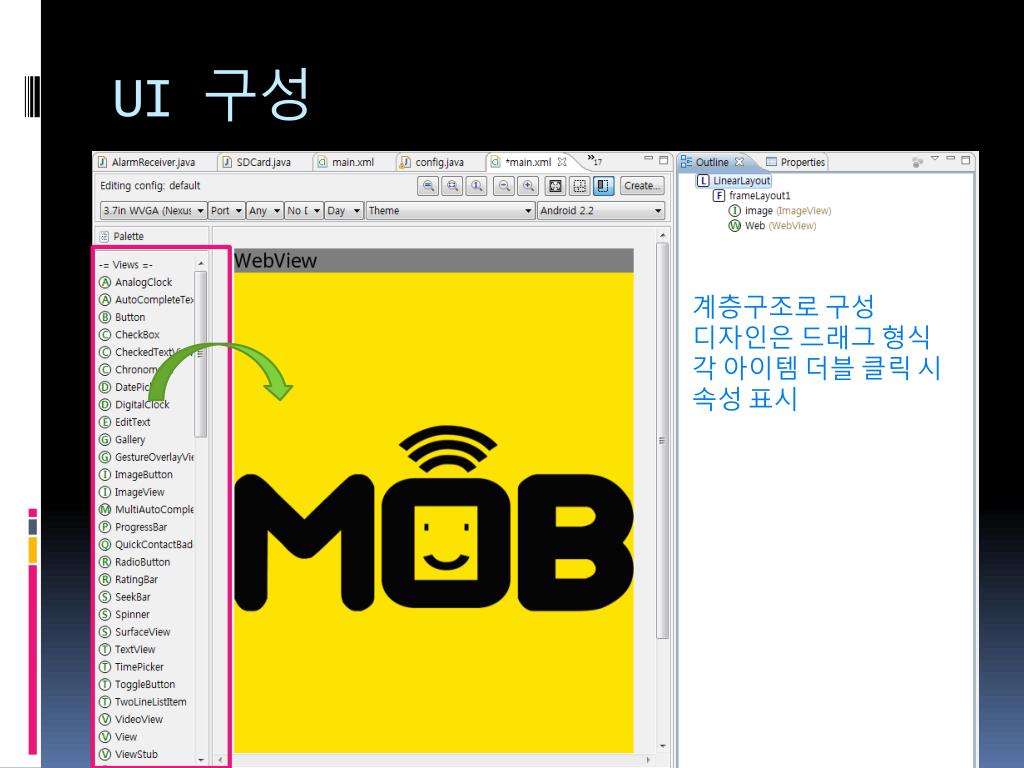Click the MOB image in the layout canvas
This screenshot has height=768, width=1024.
pyautogui.click(x=434, y=512)
